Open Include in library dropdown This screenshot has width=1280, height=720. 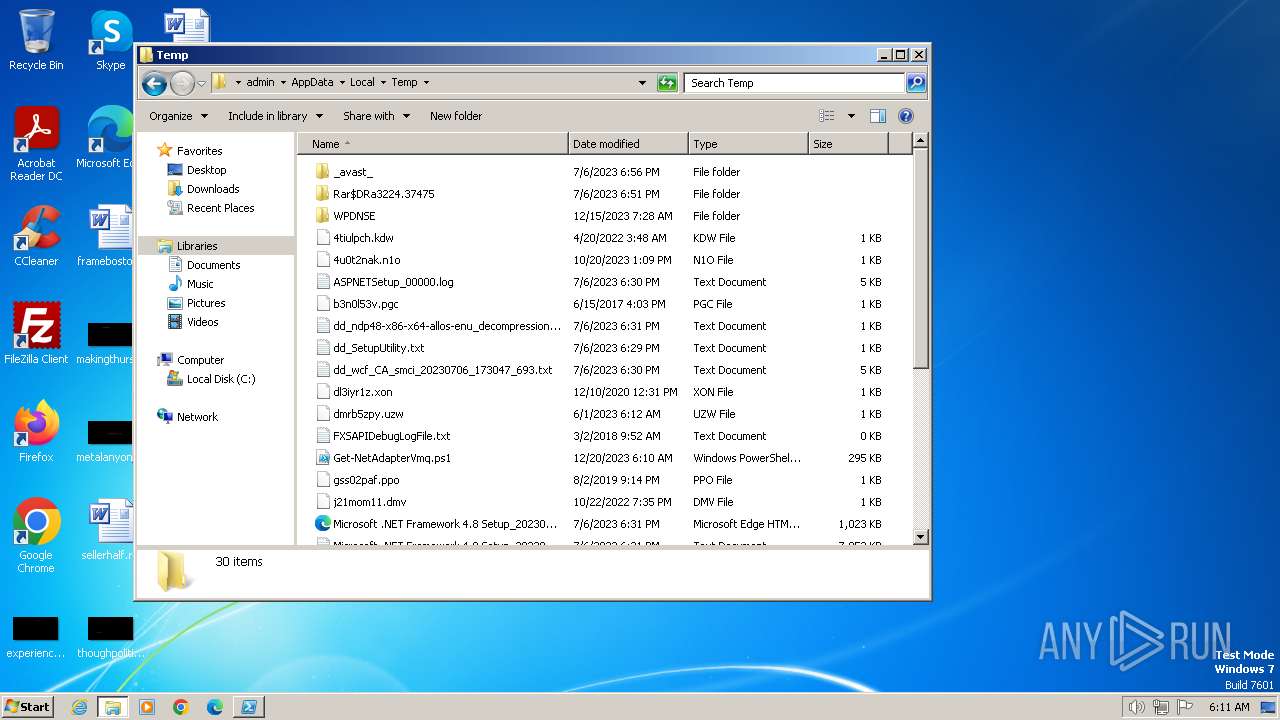[275, 116]
